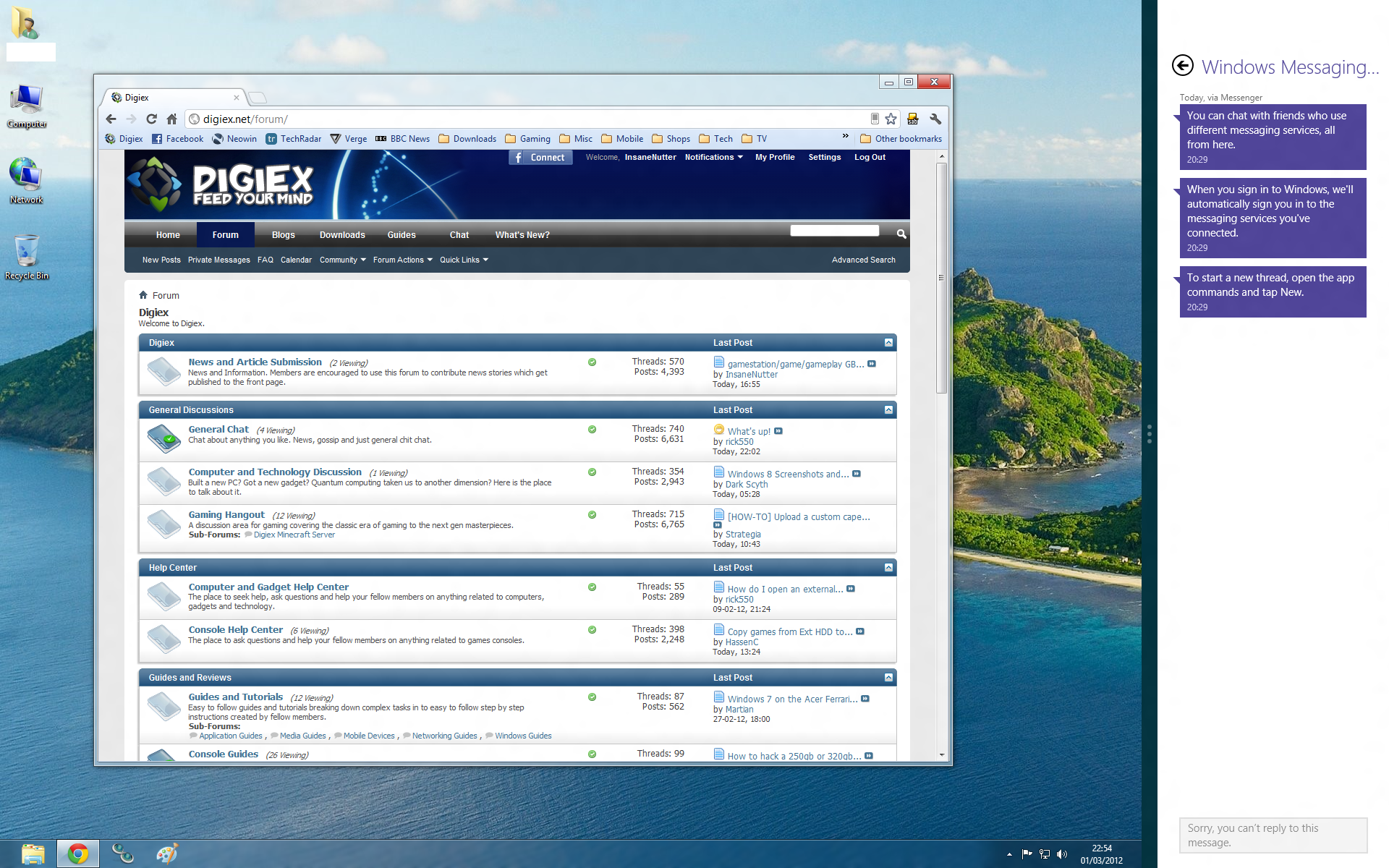Collapse the Help Center category
This screenshot has width=1389, height=868.
[x=888, y=568]
